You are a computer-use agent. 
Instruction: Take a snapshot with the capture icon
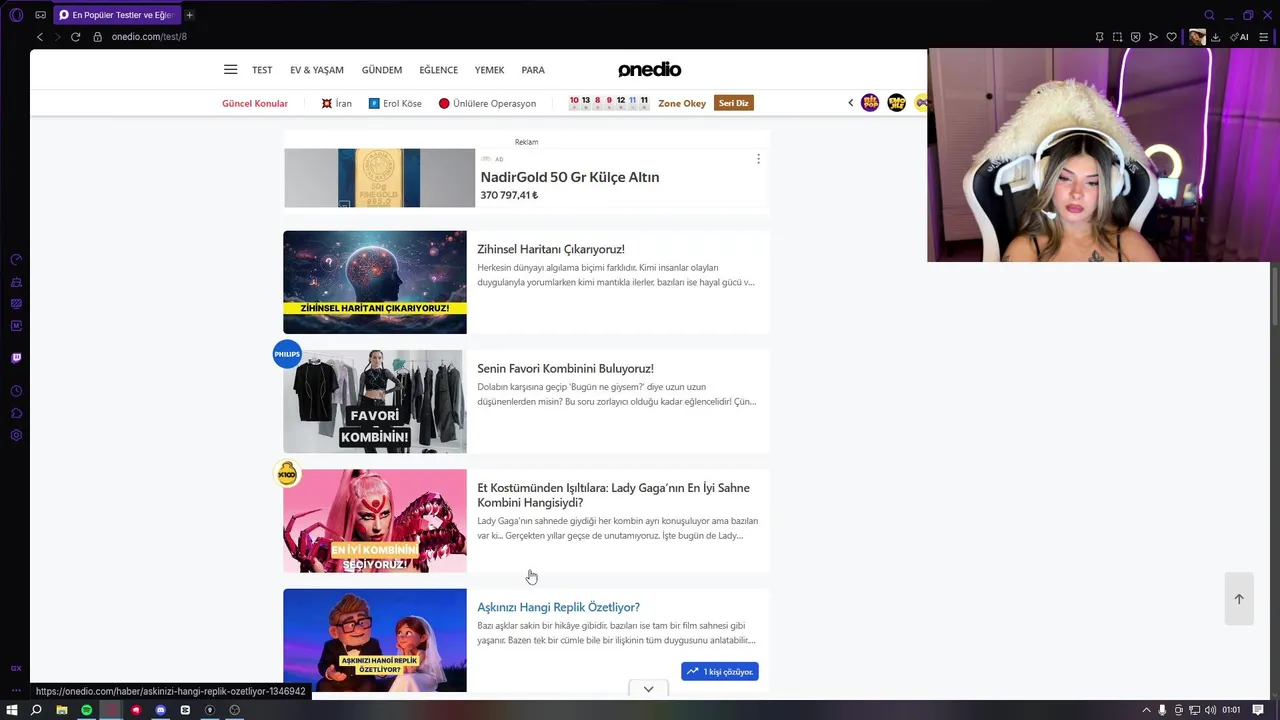[1117, 37]
